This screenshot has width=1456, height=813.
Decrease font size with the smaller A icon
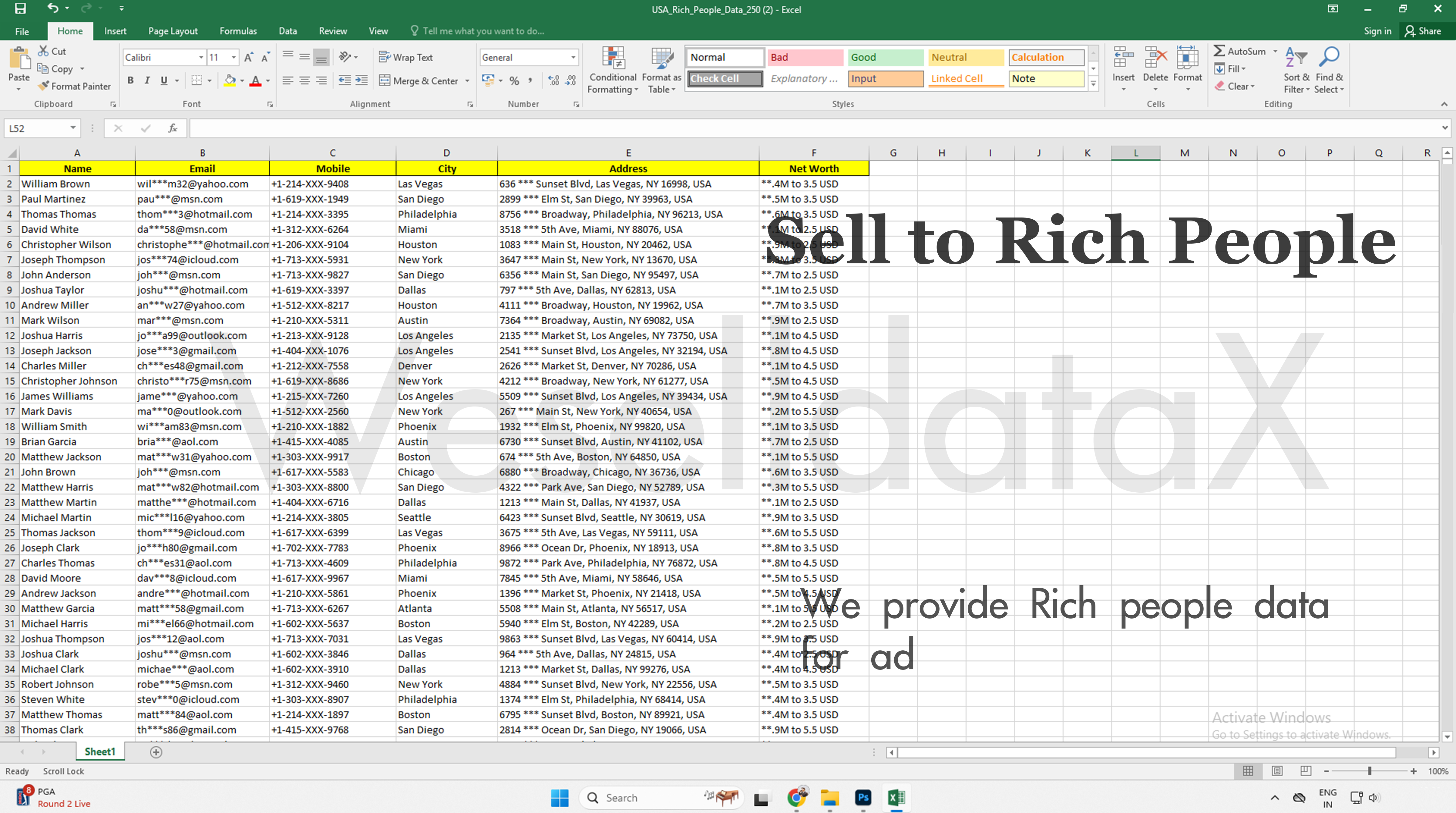(265, 57)
